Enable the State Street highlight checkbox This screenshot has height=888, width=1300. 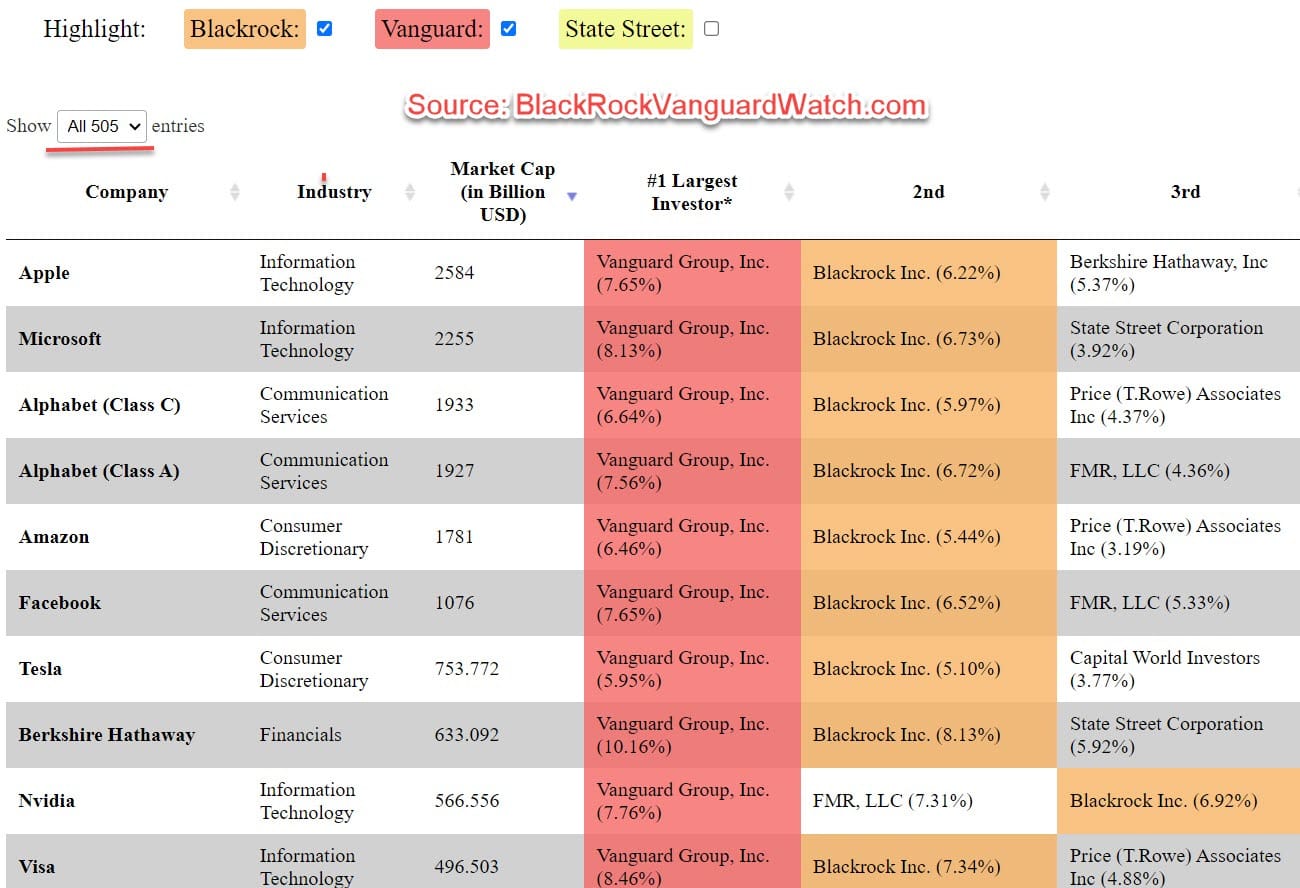pos(711,29)
